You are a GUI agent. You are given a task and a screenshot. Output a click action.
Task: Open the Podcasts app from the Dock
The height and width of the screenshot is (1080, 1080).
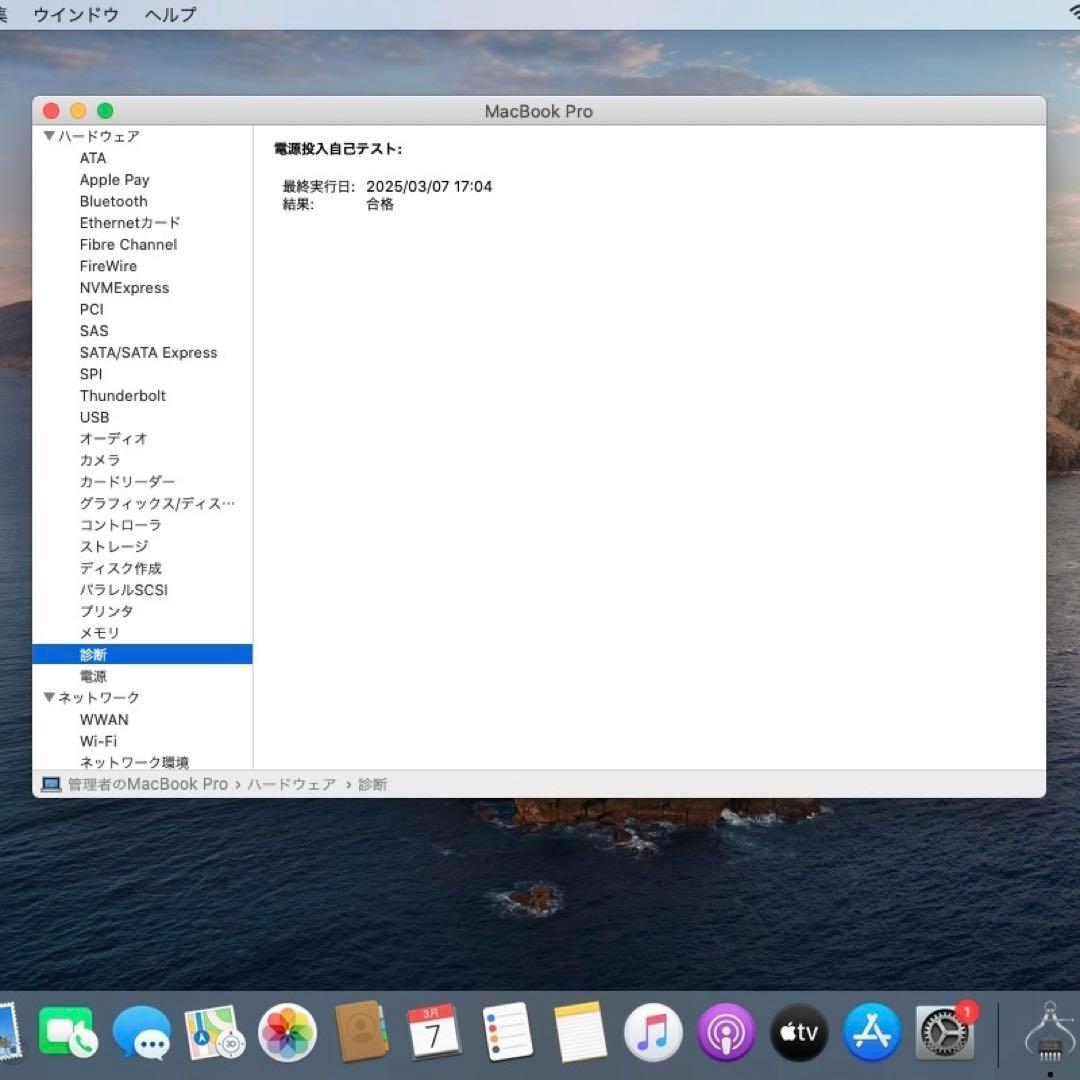[726, 1031]
